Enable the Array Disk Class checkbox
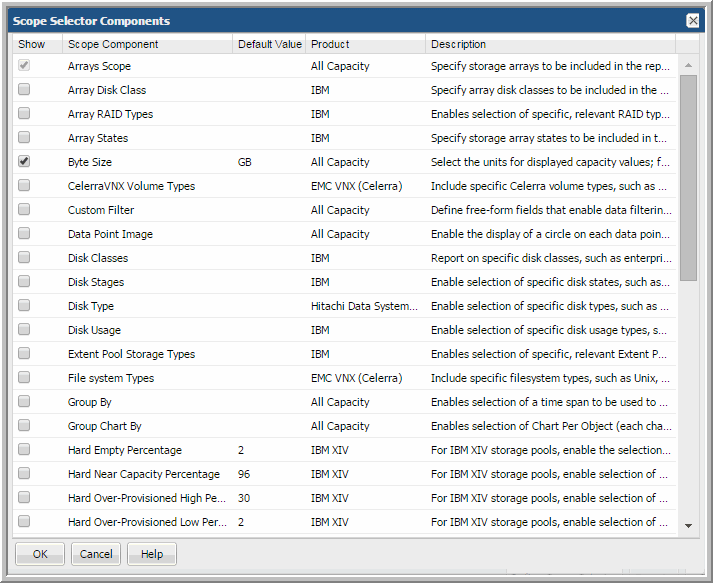This screenshot has width=713, height=583. (x=24, y=90)
